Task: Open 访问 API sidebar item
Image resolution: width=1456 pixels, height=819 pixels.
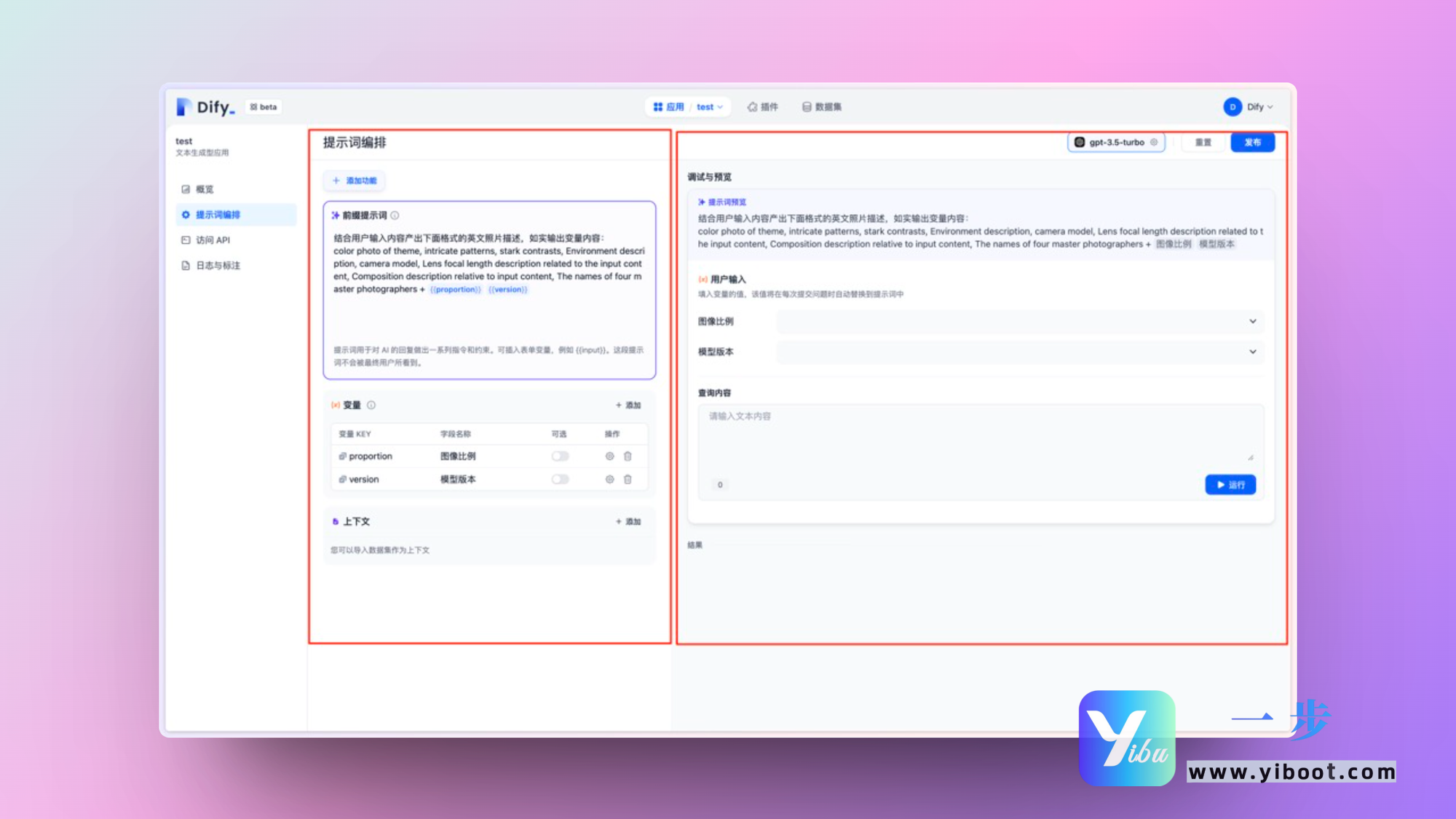Action: 212,240
